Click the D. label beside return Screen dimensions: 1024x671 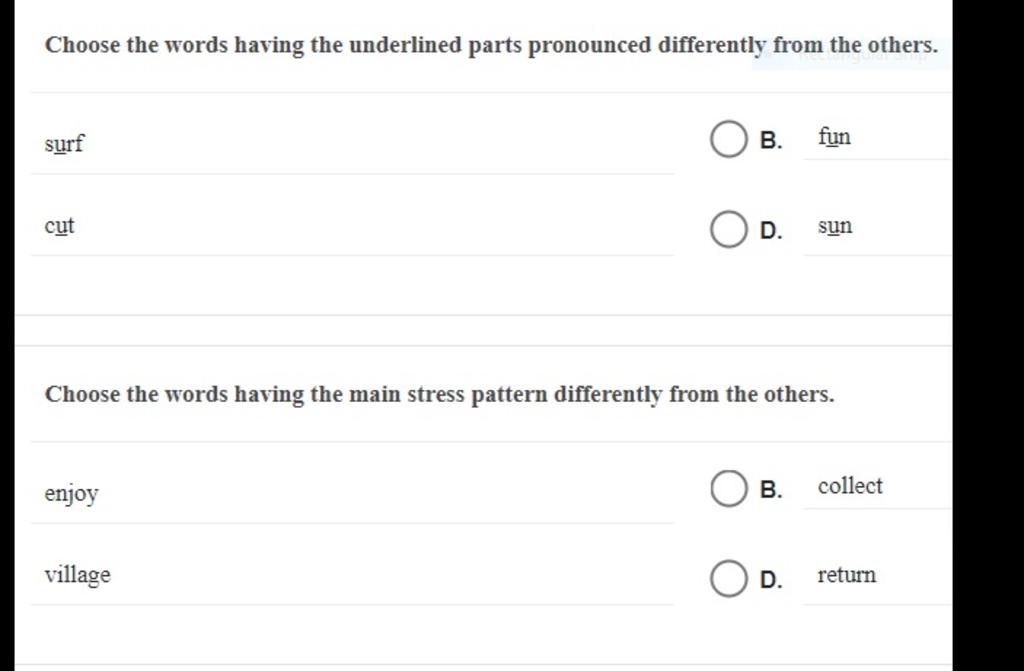[x=771, y=579]
